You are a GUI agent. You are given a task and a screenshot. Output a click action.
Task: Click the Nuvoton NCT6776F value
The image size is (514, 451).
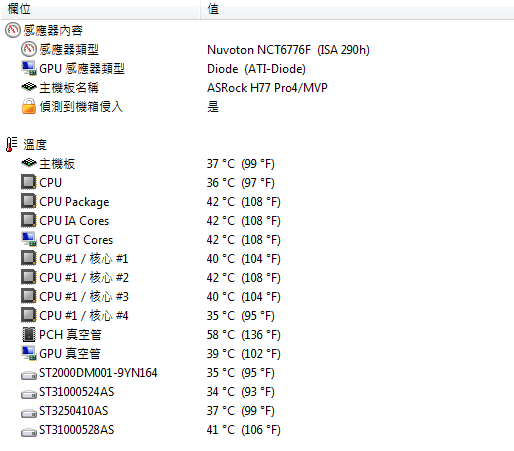(288, 50)
